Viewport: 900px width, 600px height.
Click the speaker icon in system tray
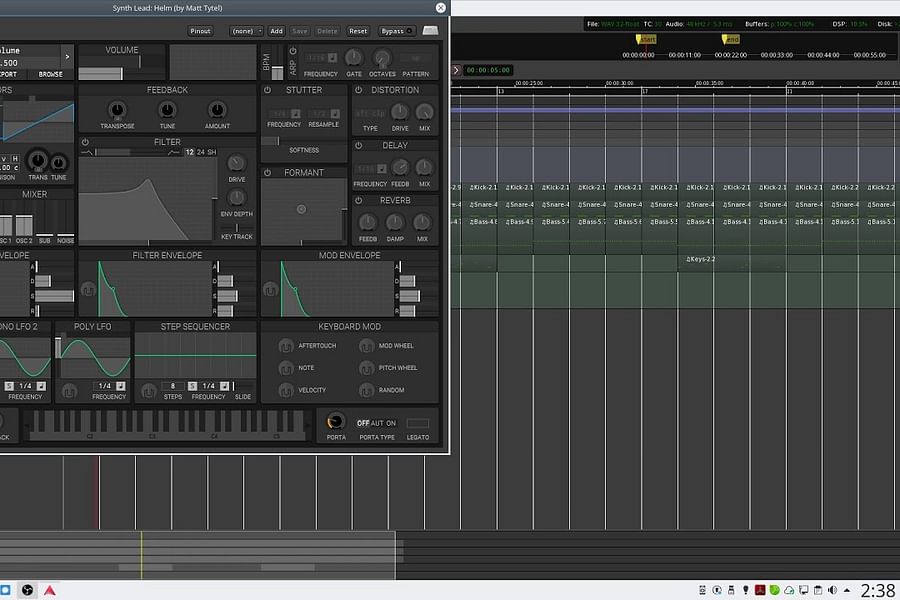tap(833, 590)
